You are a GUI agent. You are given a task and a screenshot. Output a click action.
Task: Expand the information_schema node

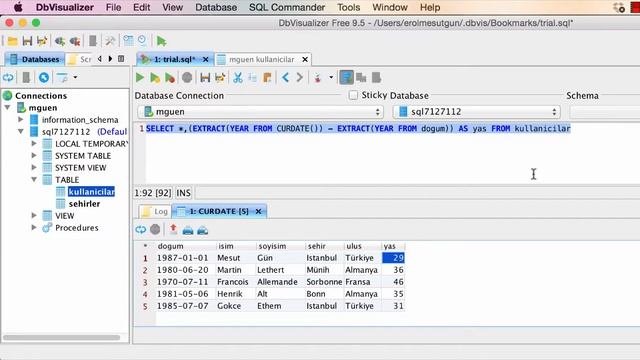(x=20, y=120)
